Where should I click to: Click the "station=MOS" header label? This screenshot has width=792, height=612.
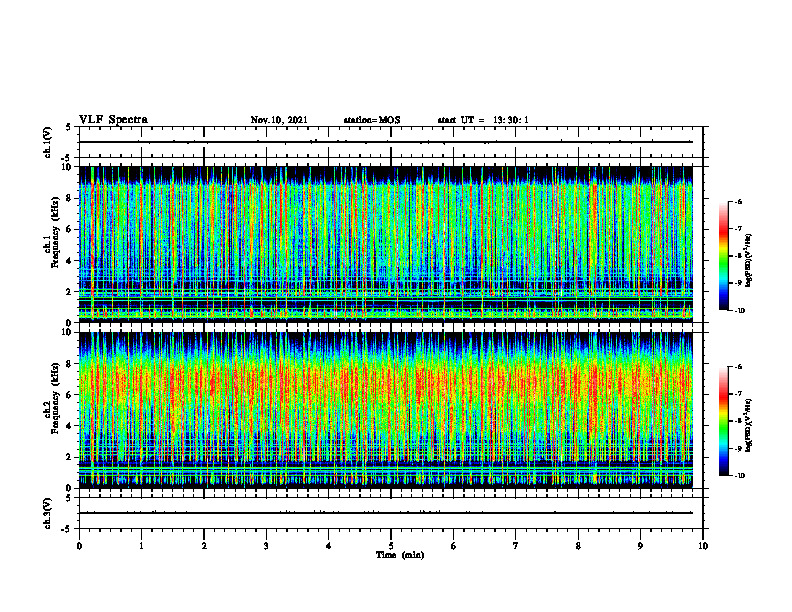[372, 120]
